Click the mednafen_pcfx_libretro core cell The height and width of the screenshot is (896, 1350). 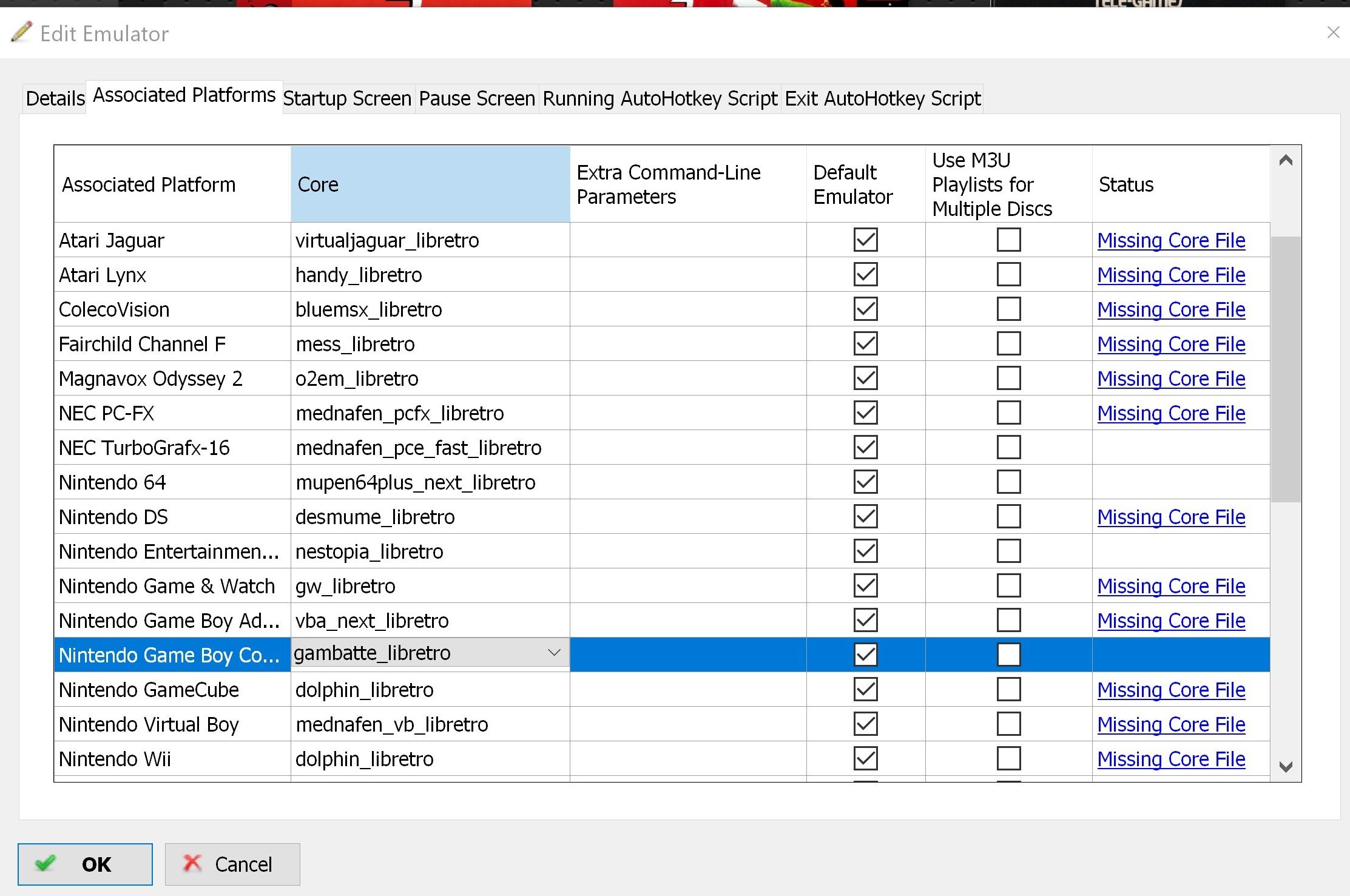click(430, 413)
